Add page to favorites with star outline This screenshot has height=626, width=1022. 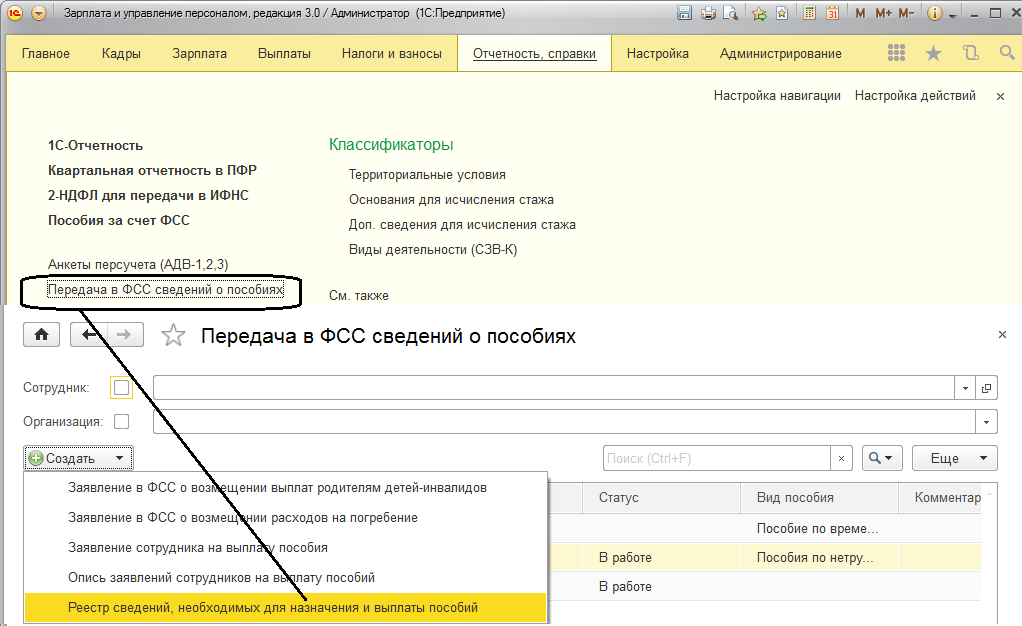(174, 336)
